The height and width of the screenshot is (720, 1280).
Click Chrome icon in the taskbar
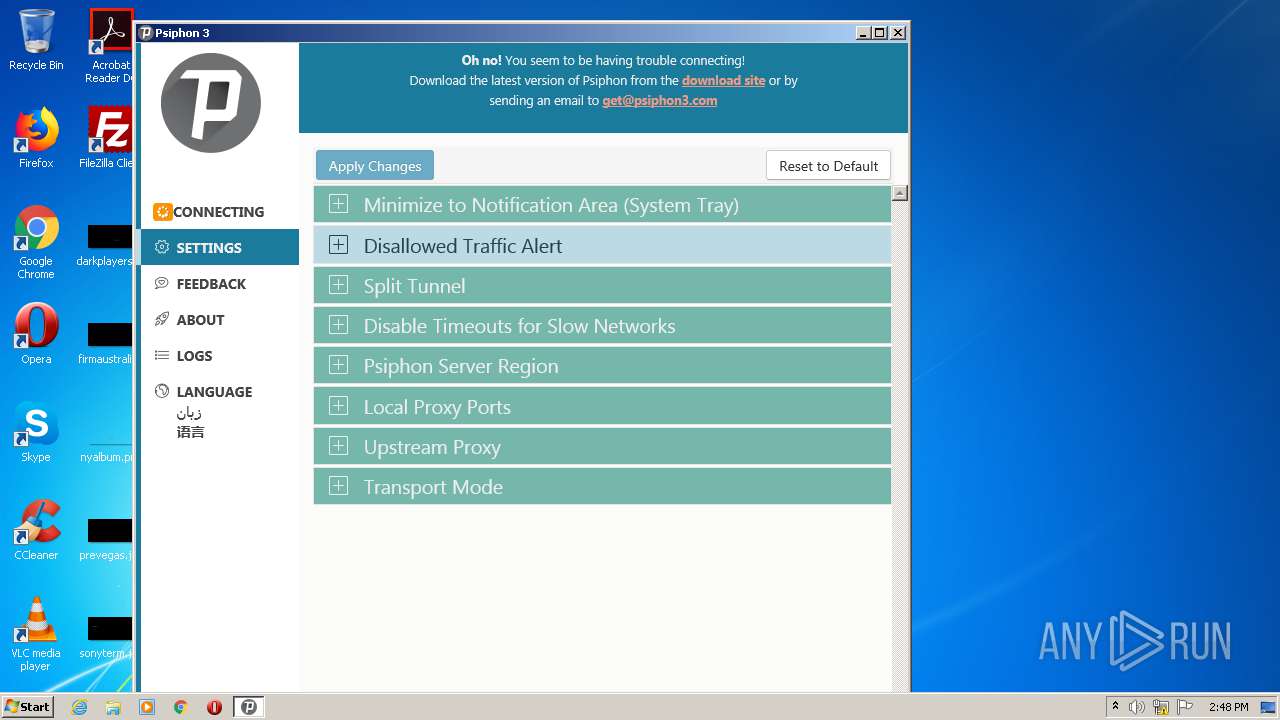181,707
